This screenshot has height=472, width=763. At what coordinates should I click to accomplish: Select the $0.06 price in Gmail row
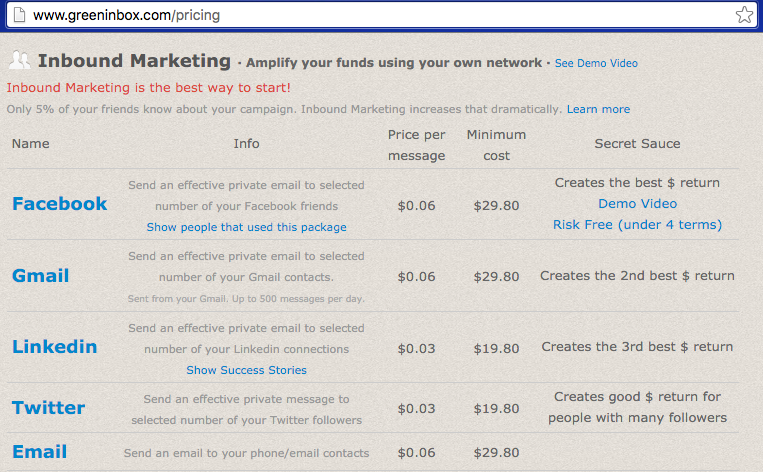(417, 277)
